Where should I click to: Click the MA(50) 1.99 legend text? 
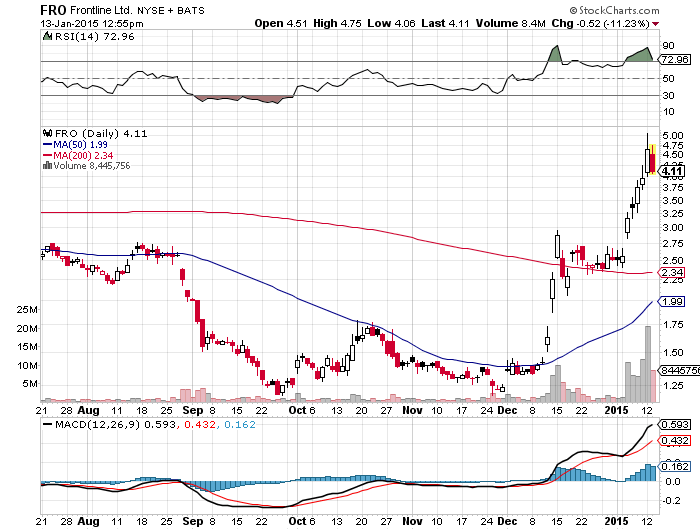pyautogui.click(x=80, y=145)
